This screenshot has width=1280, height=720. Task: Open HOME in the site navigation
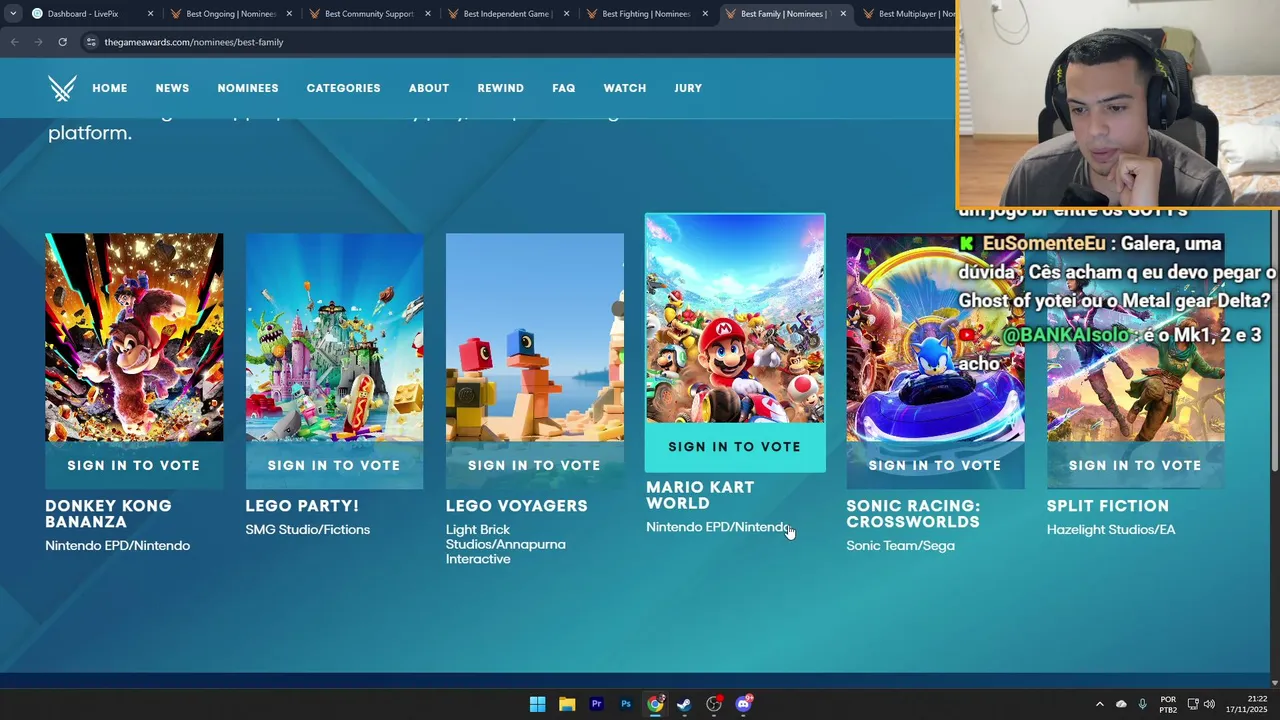coord(110,88)
